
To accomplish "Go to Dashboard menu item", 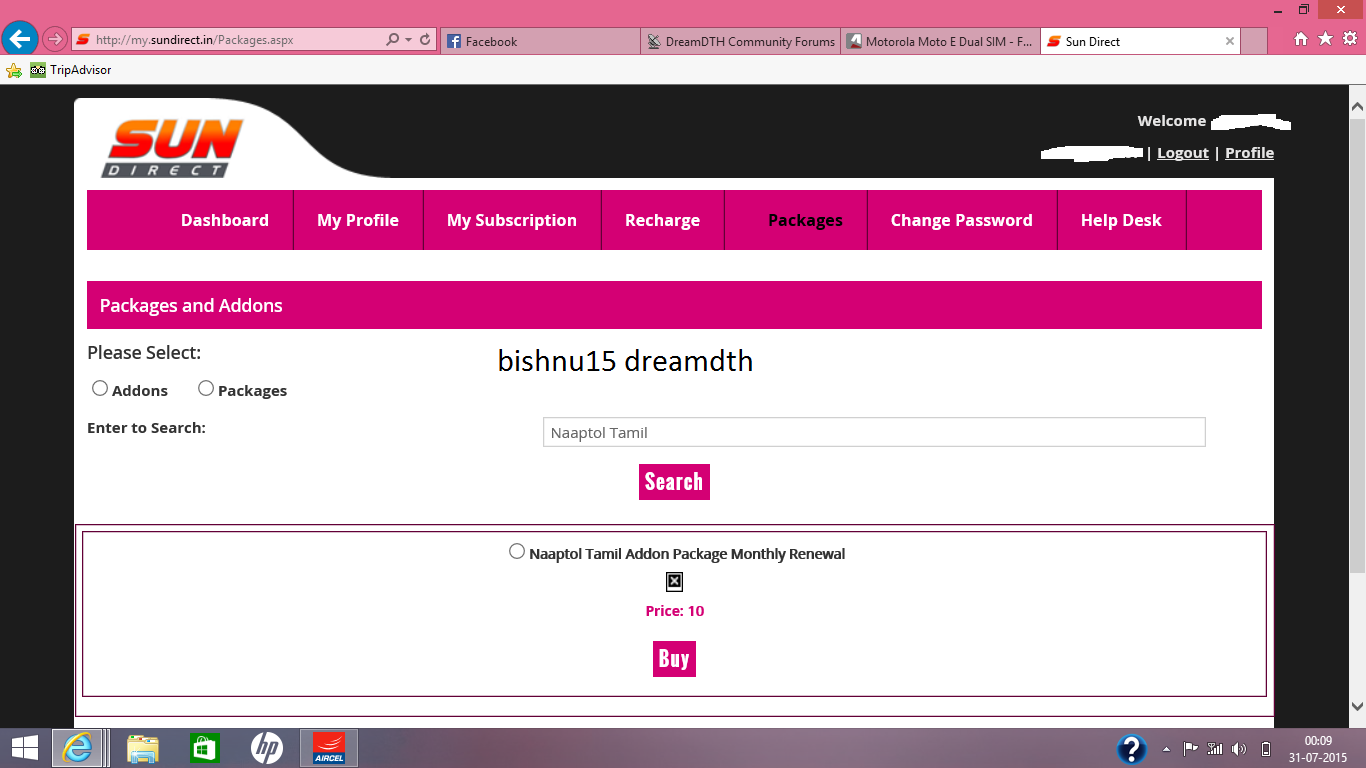I will point(224,220).
